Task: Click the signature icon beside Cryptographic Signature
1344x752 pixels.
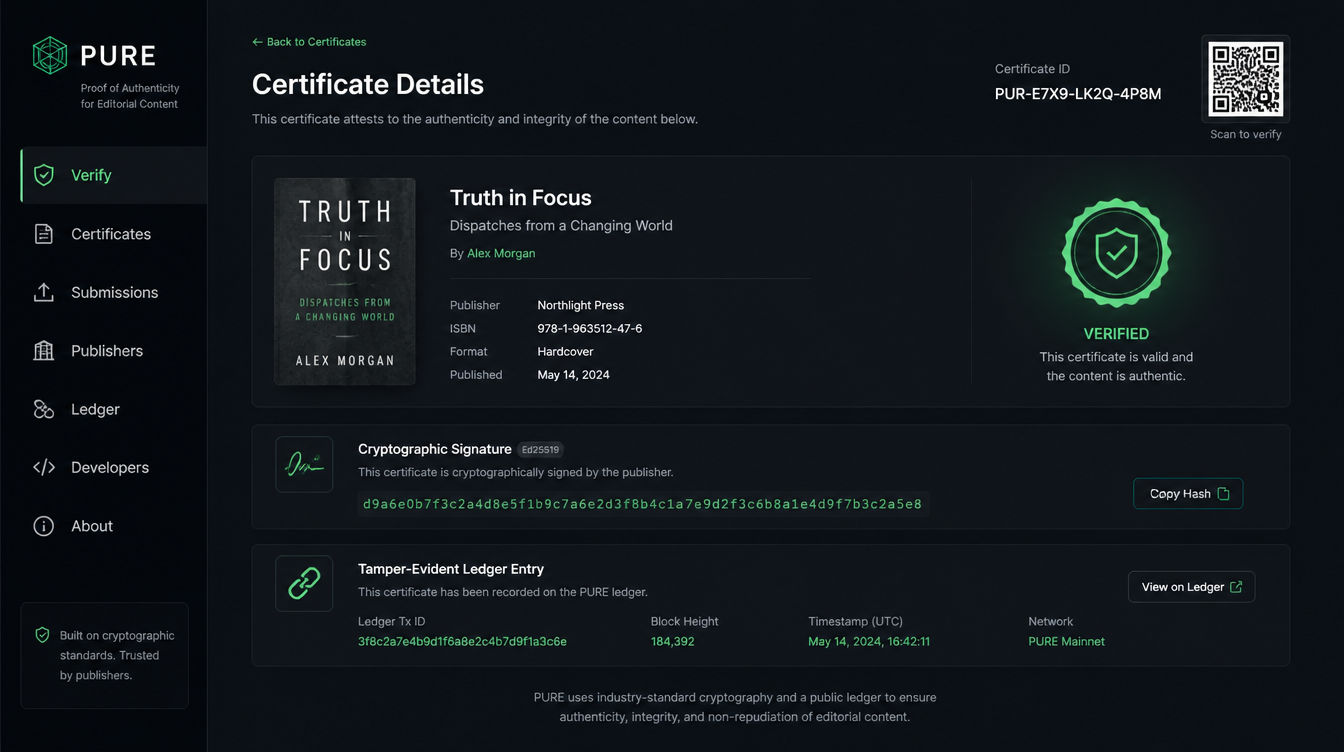Action: click(x=304, y=464)
